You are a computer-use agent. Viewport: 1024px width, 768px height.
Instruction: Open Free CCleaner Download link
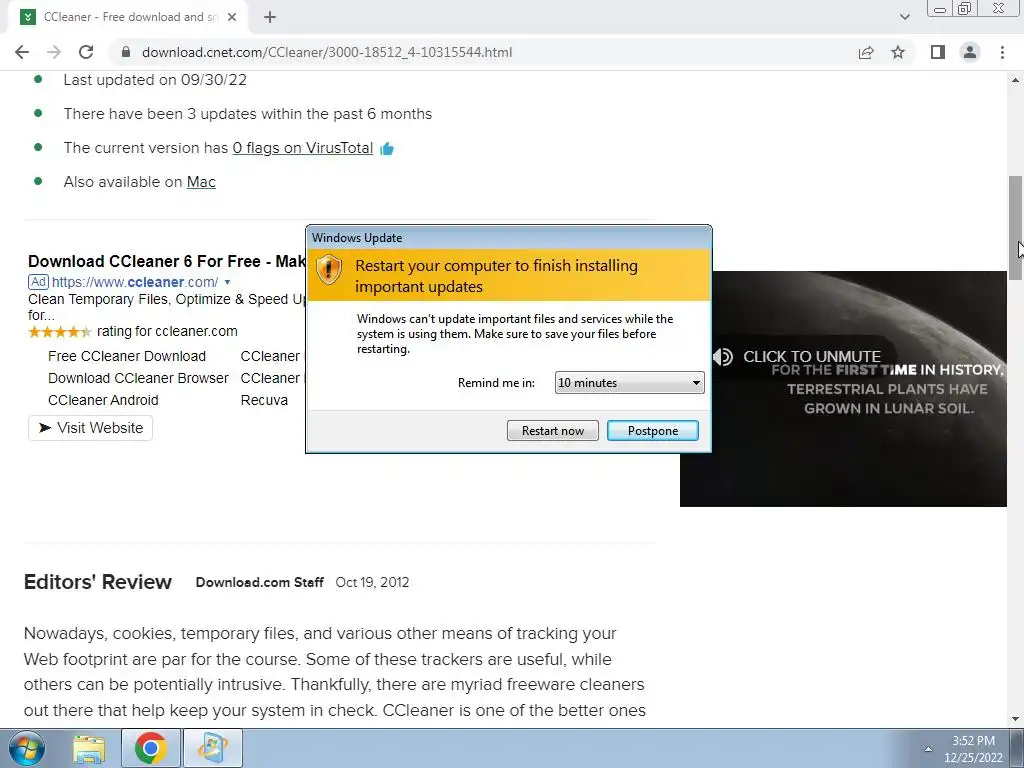coord(127,356)
